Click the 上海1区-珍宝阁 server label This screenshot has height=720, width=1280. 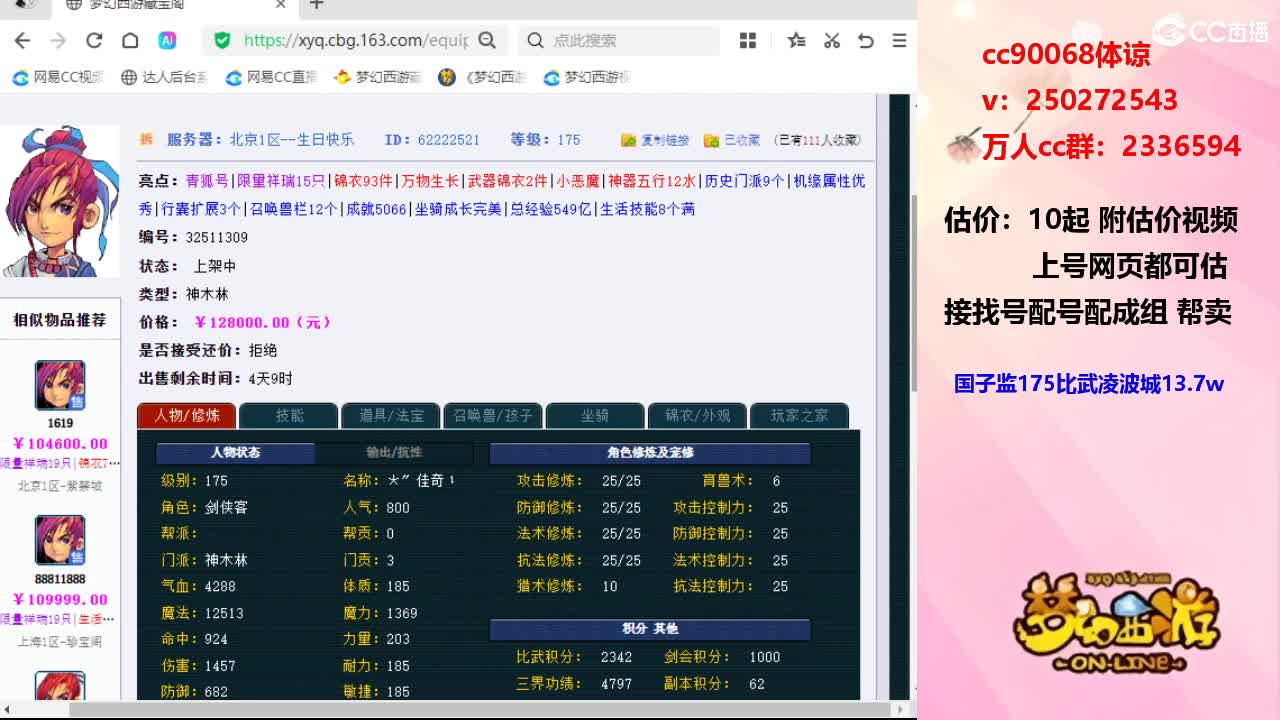coord(60,642)
